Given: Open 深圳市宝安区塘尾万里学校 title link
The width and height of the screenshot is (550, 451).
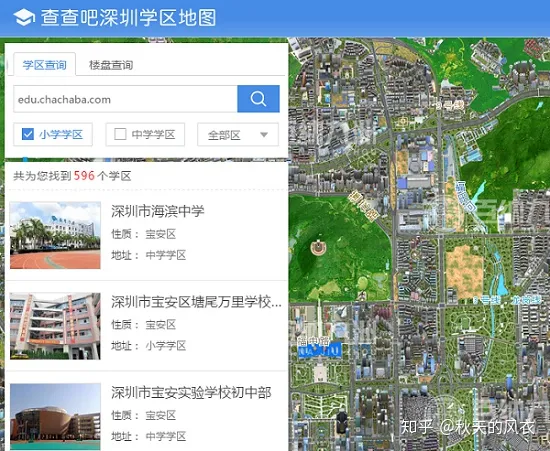Looking at the screenshot, I should point(196,302).
